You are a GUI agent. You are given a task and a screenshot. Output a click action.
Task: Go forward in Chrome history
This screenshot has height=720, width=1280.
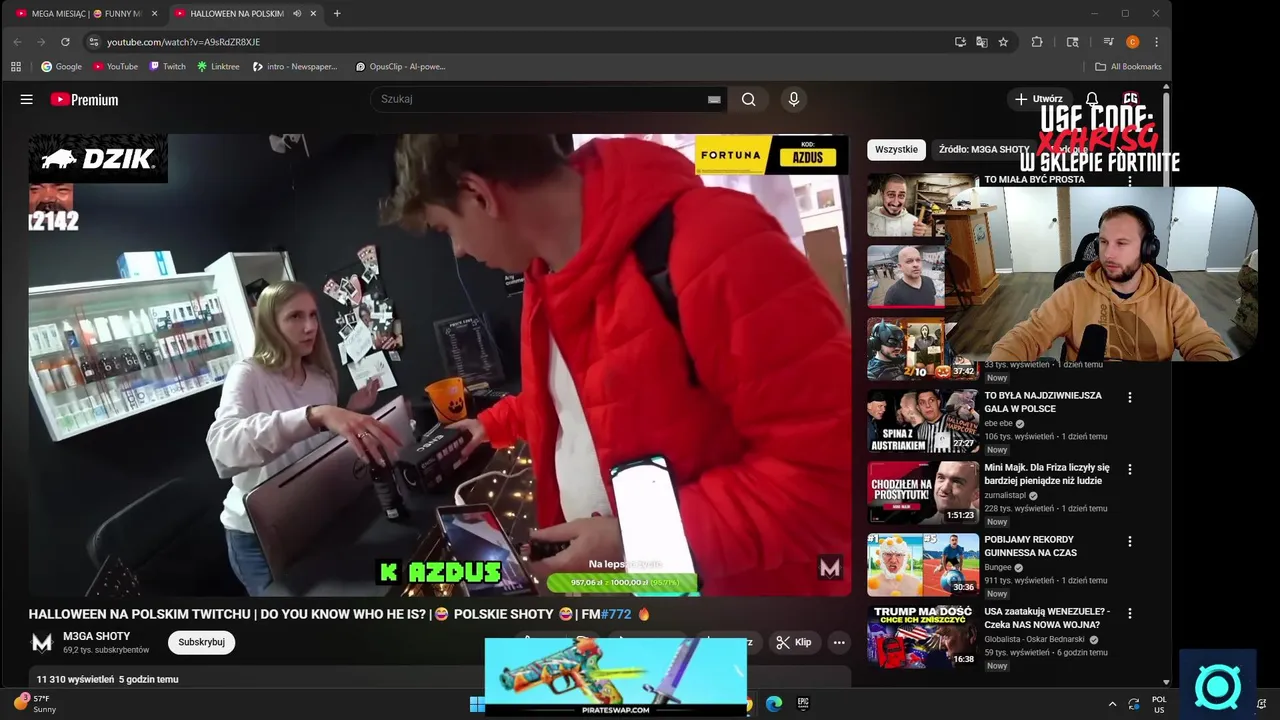tap(41, 42)
